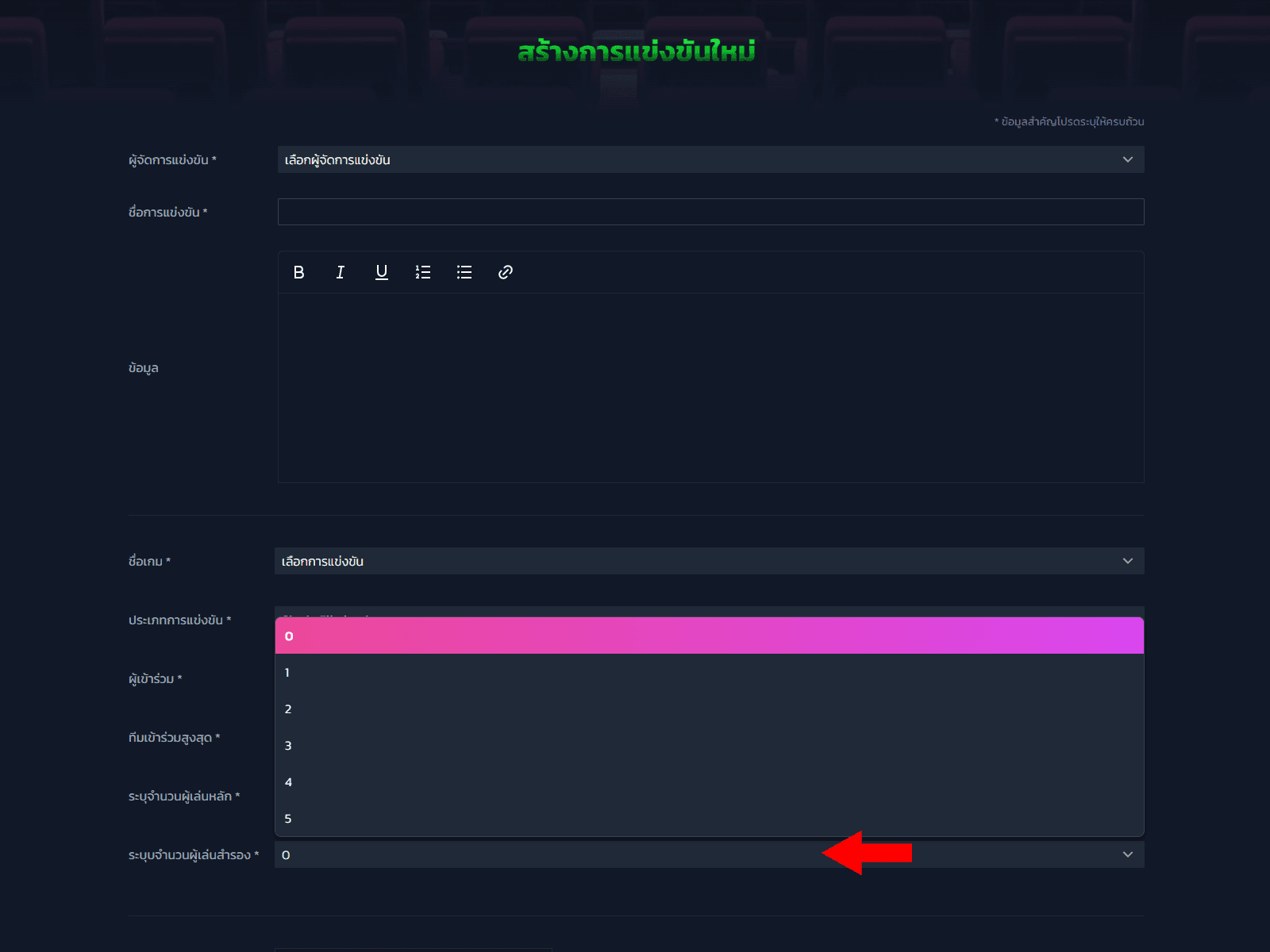Select option 3 in the dropdown list
The height and width of the screenshot is (952, 1270).
tap(709, 745)
